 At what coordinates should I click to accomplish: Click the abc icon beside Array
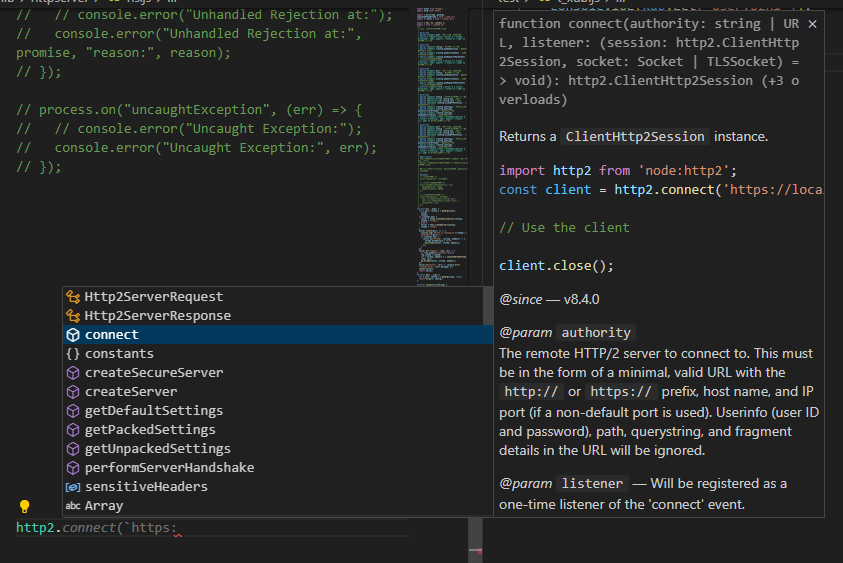[x=73, y=505]
